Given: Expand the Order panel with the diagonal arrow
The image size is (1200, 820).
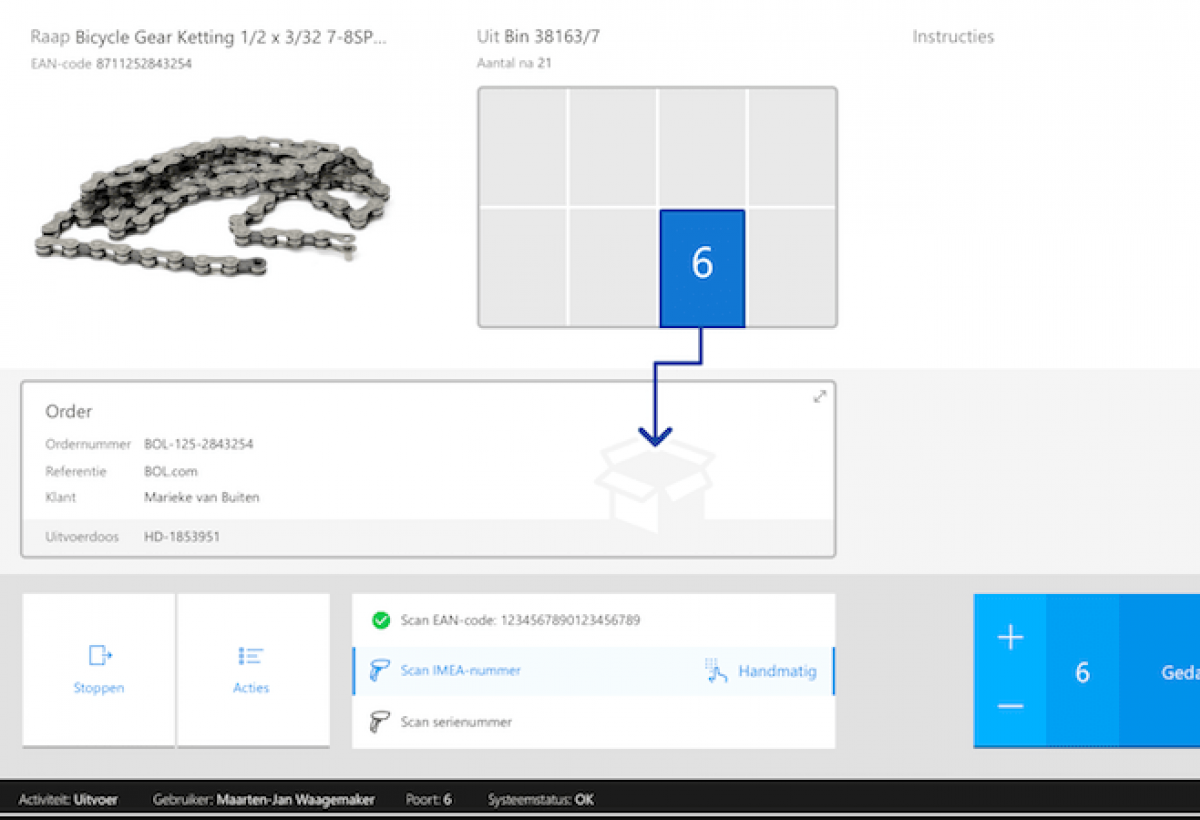Looking at the screenshot, I should [819, 396].
